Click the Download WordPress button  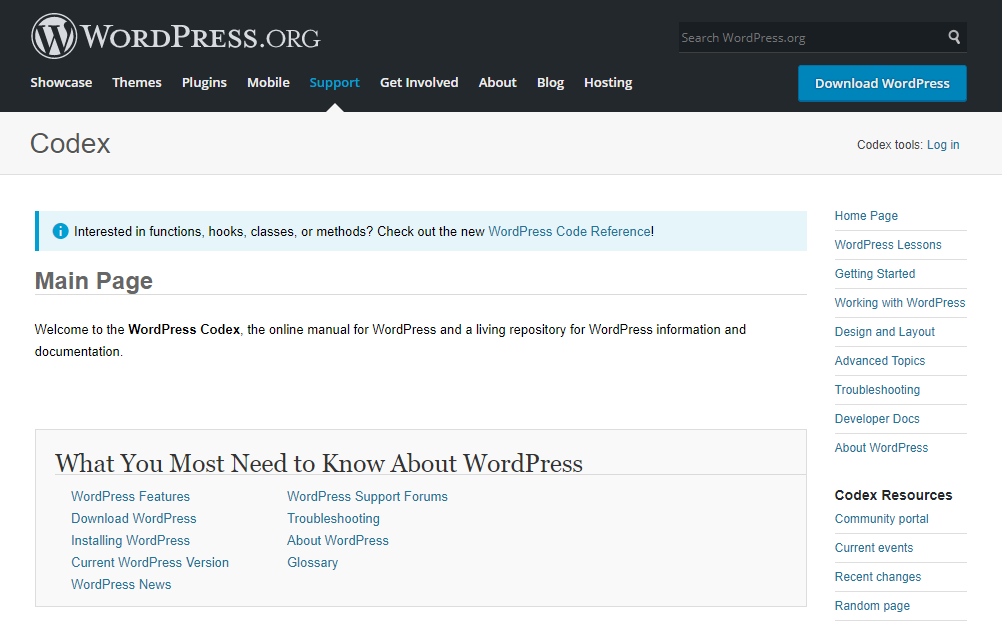(x=882, y=83)
